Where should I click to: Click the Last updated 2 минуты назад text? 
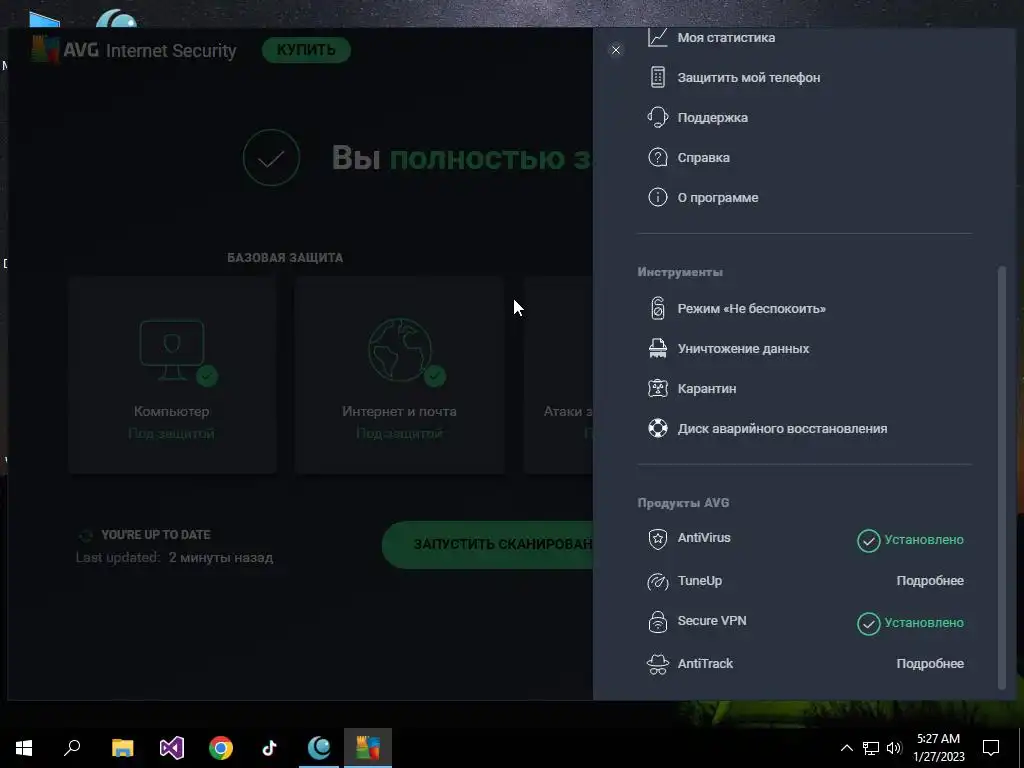click(174, 558)
